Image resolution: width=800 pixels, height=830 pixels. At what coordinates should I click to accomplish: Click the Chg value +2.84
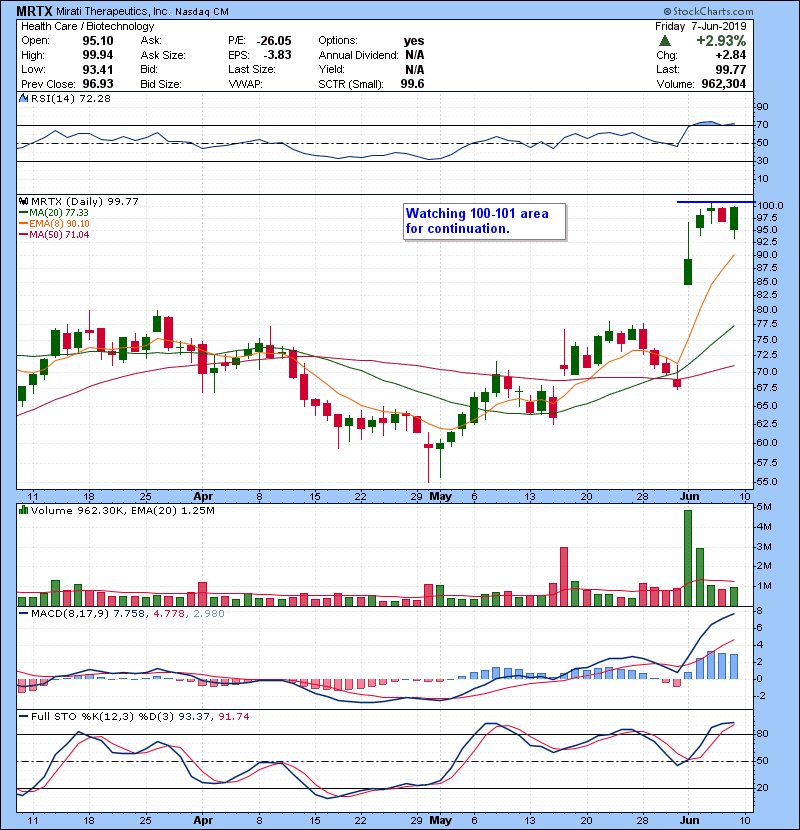click(731, 55)
